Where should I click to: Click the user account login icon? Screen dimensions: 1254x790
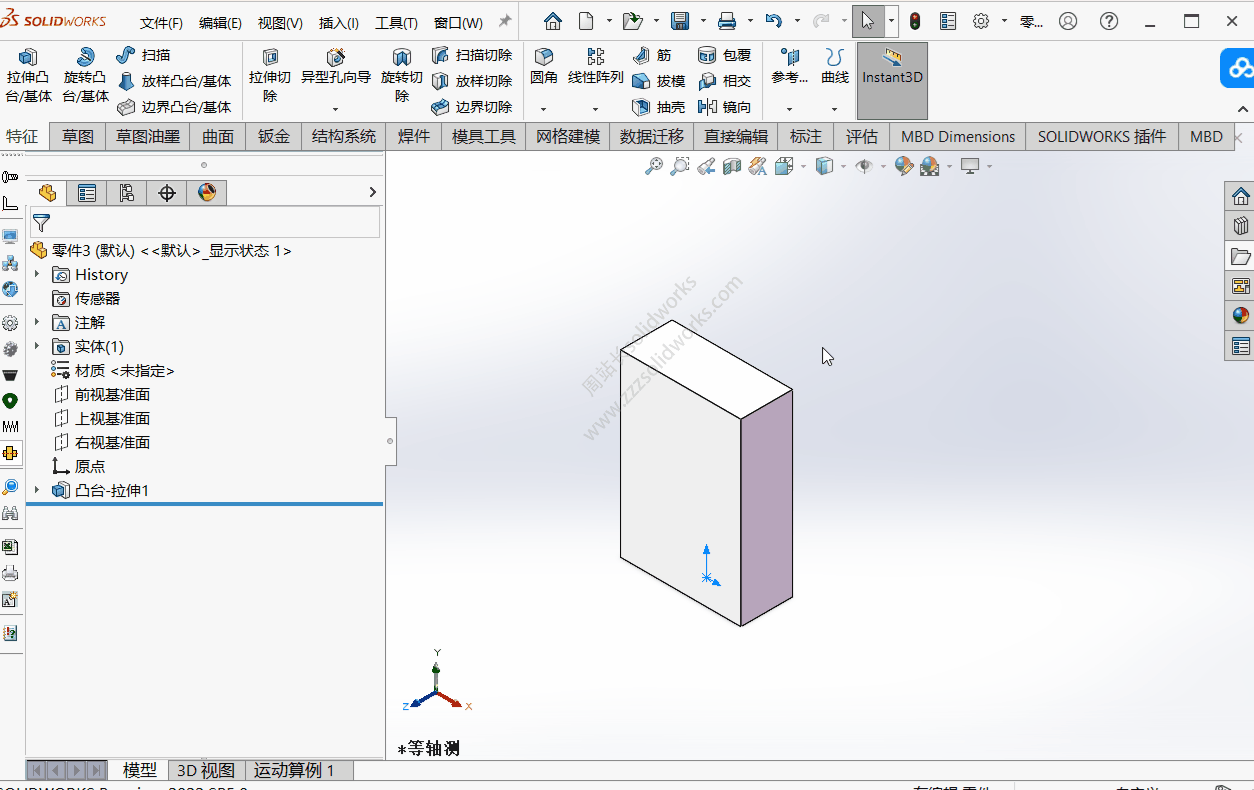1068,21
